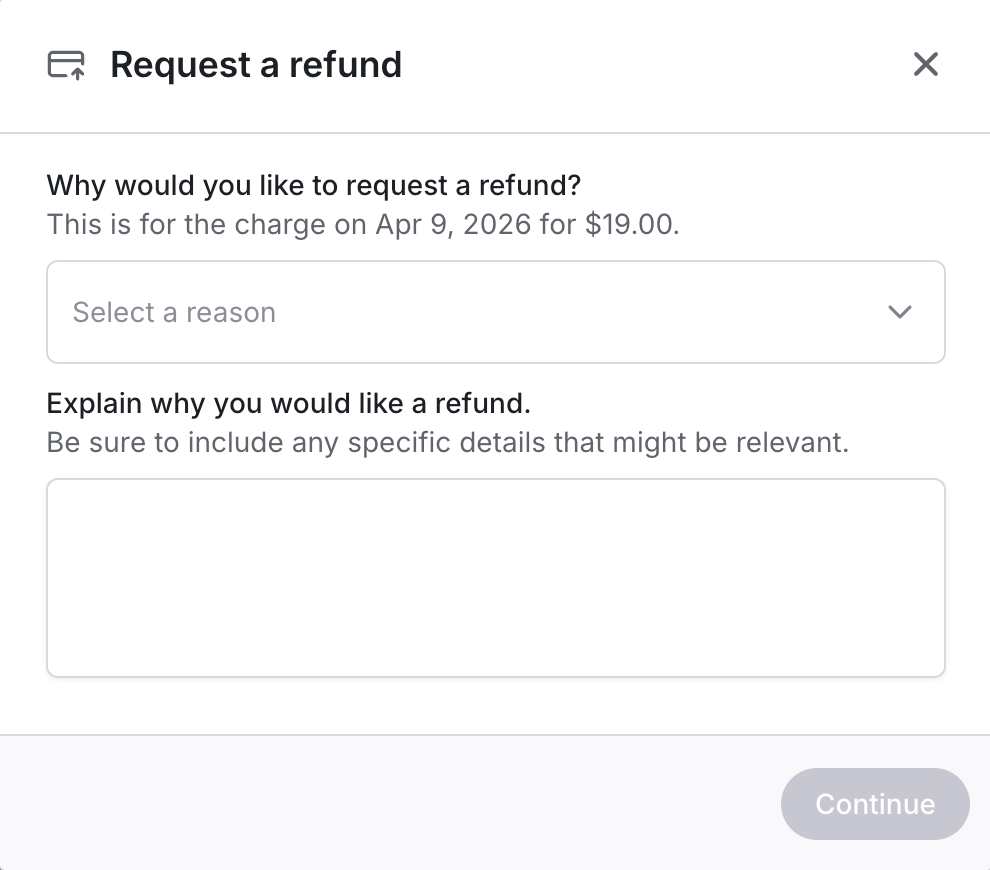The width and height of the screenshot is (990, 870).
Task: Close the Request a refund dialog
Action: [x=926, y=65]
